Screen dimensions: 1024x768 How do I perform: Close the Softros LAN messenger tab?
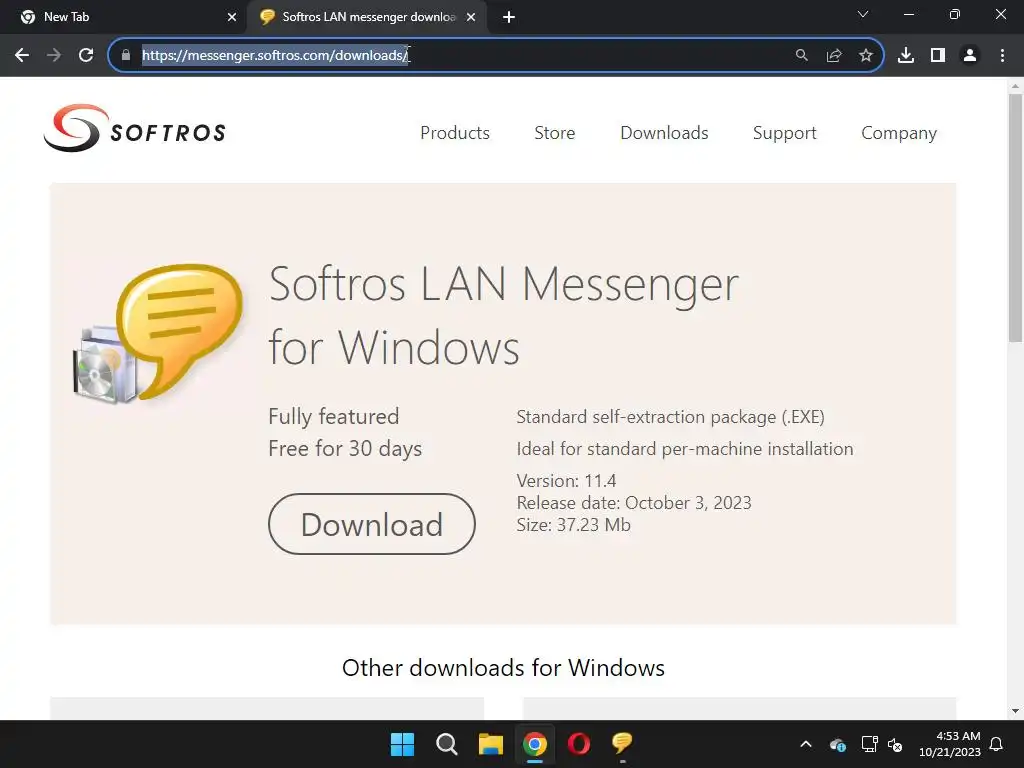click(471, 18)
